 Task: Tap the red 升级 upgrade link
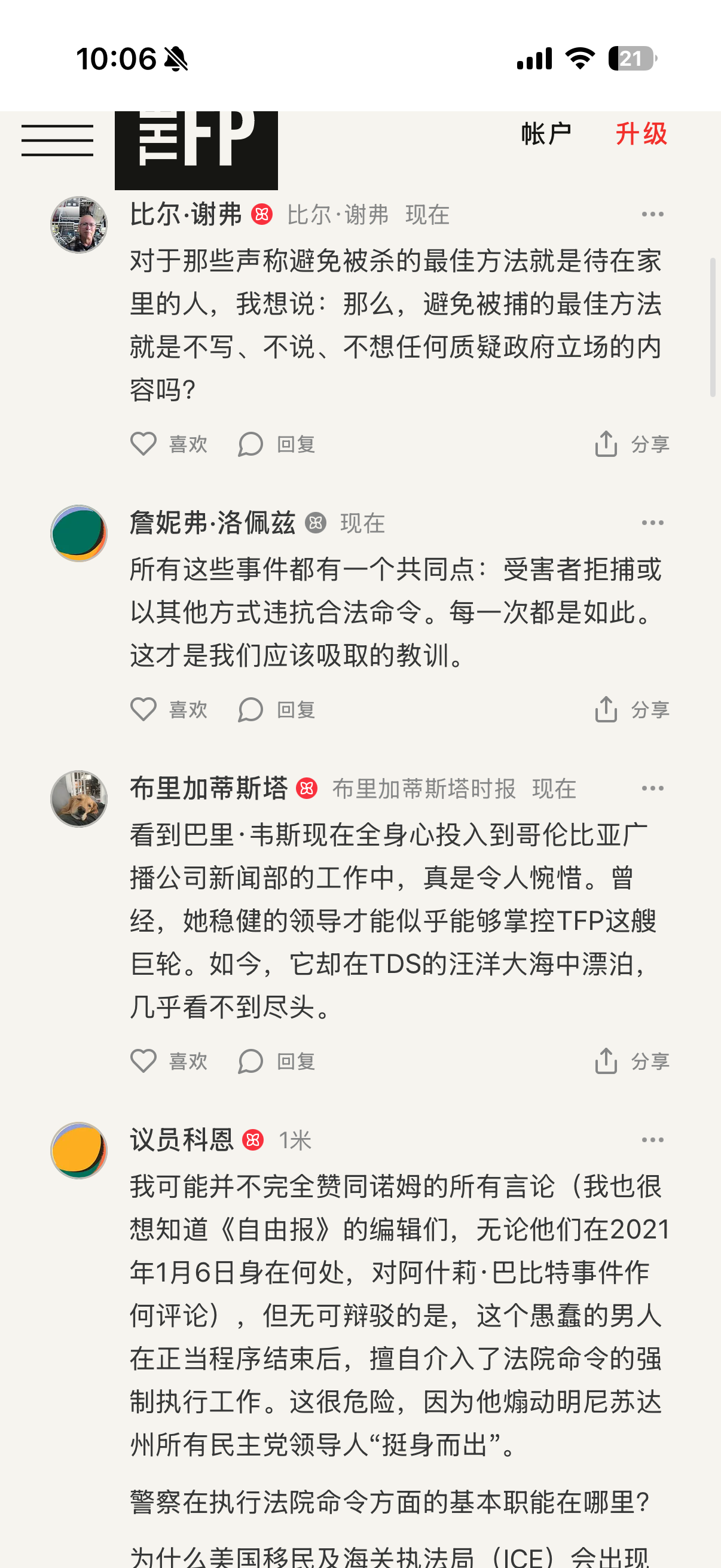click(x=641, y=134)
